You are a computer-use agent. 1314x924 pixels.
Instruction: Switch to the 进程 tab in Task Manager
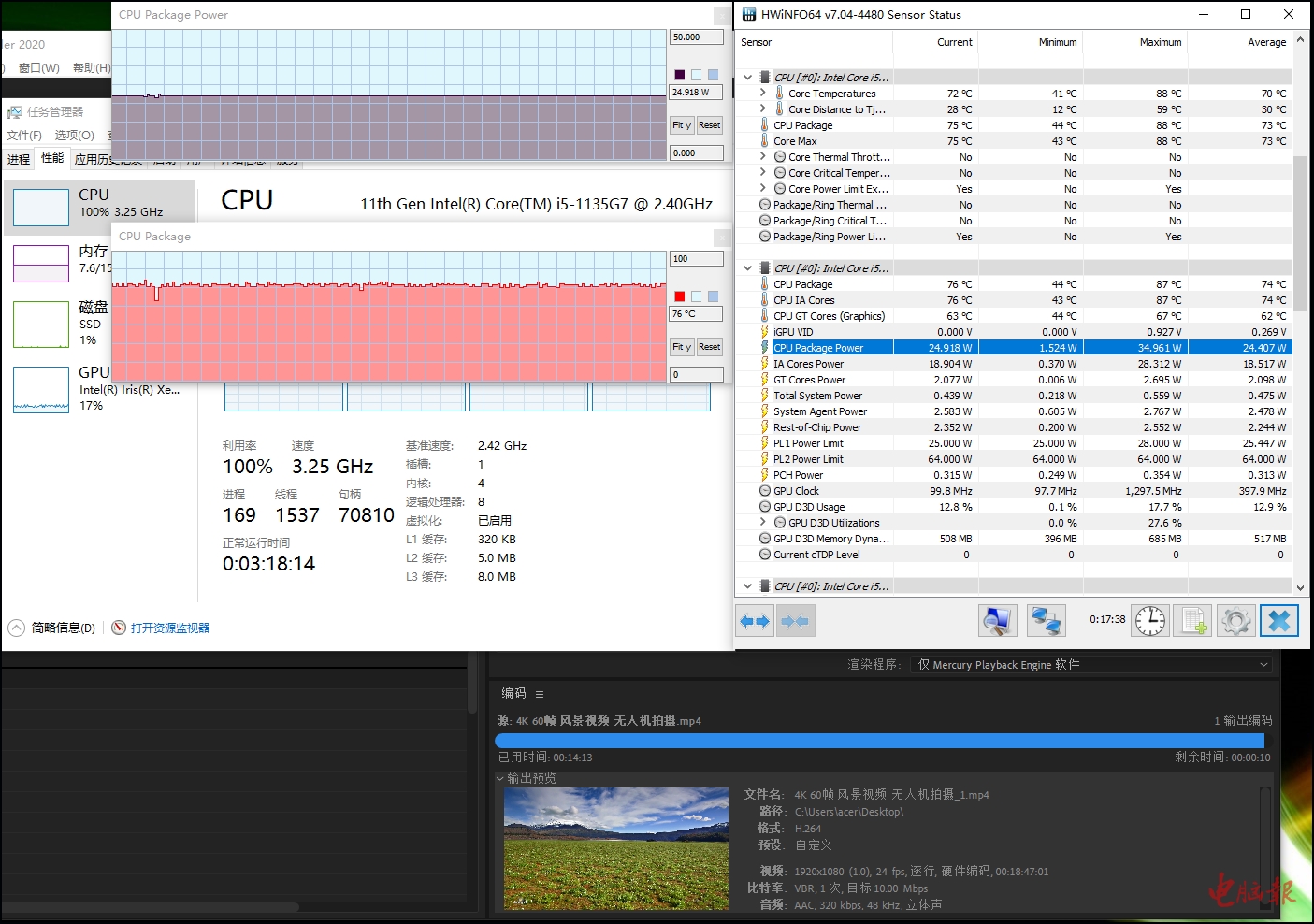pyautogui.click(x=19, y=159)
